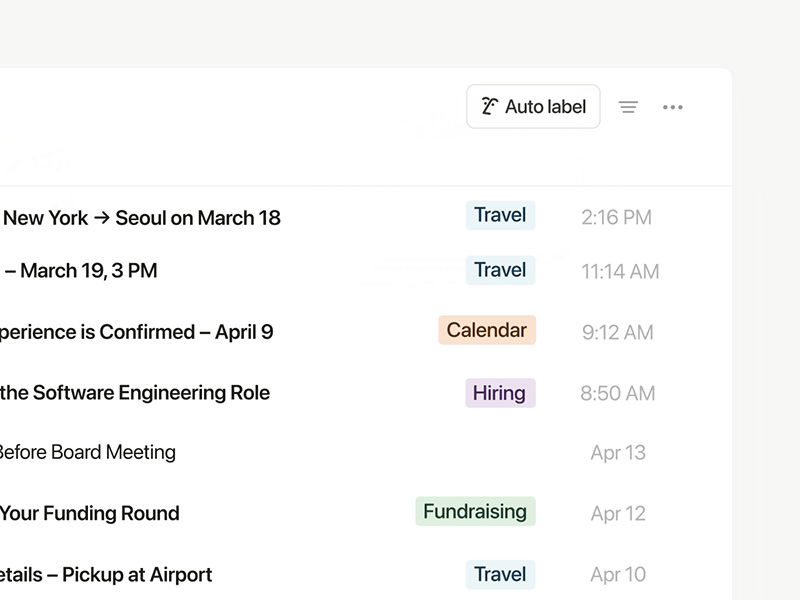
Task: Select the Travel label on 11:14 AM email
Action: (500, 271)
